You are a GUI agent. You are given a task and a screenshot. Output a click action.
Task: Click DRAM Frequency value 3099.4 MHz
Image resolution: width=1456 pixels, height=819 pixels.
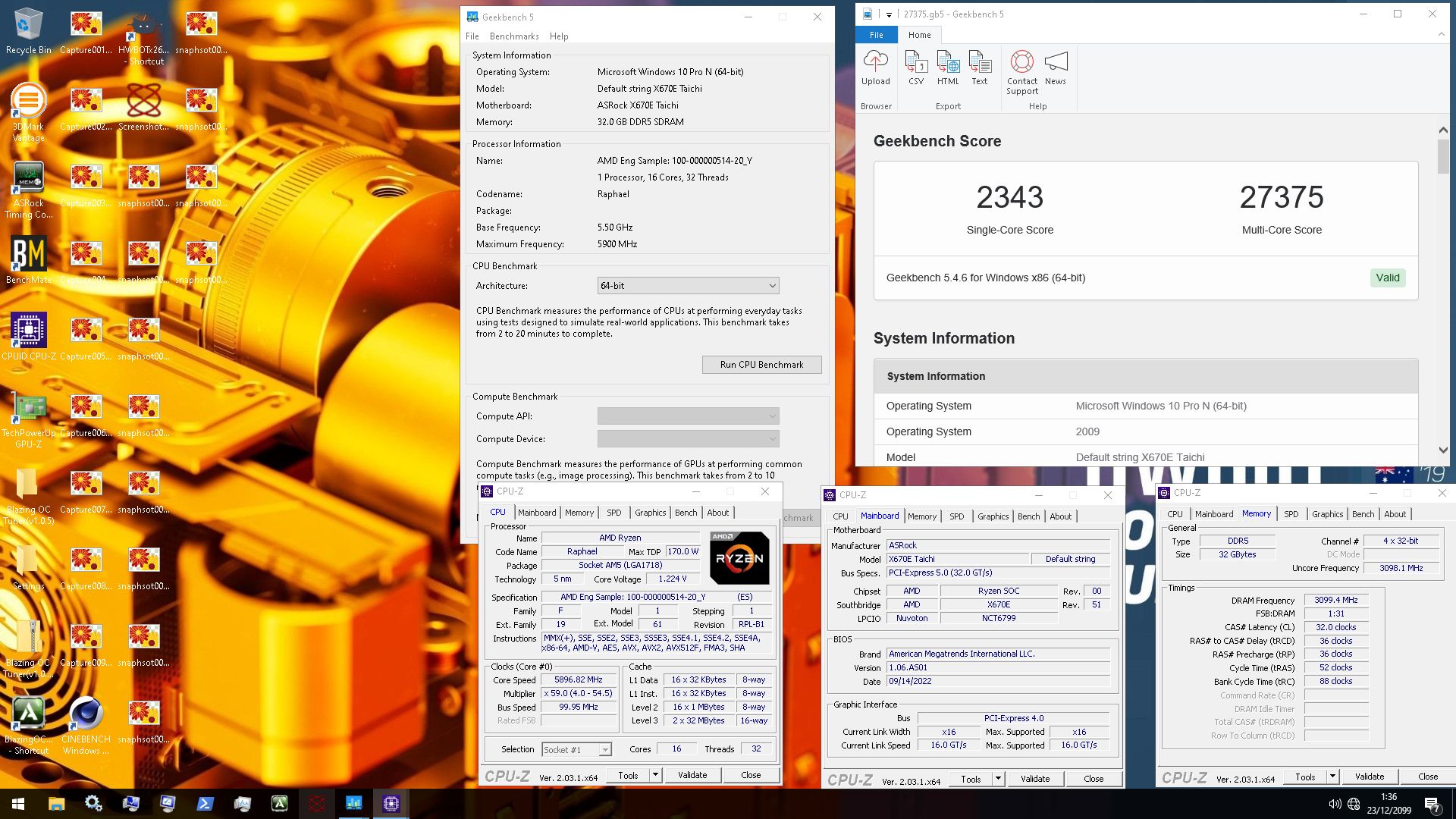point(1336,600)
